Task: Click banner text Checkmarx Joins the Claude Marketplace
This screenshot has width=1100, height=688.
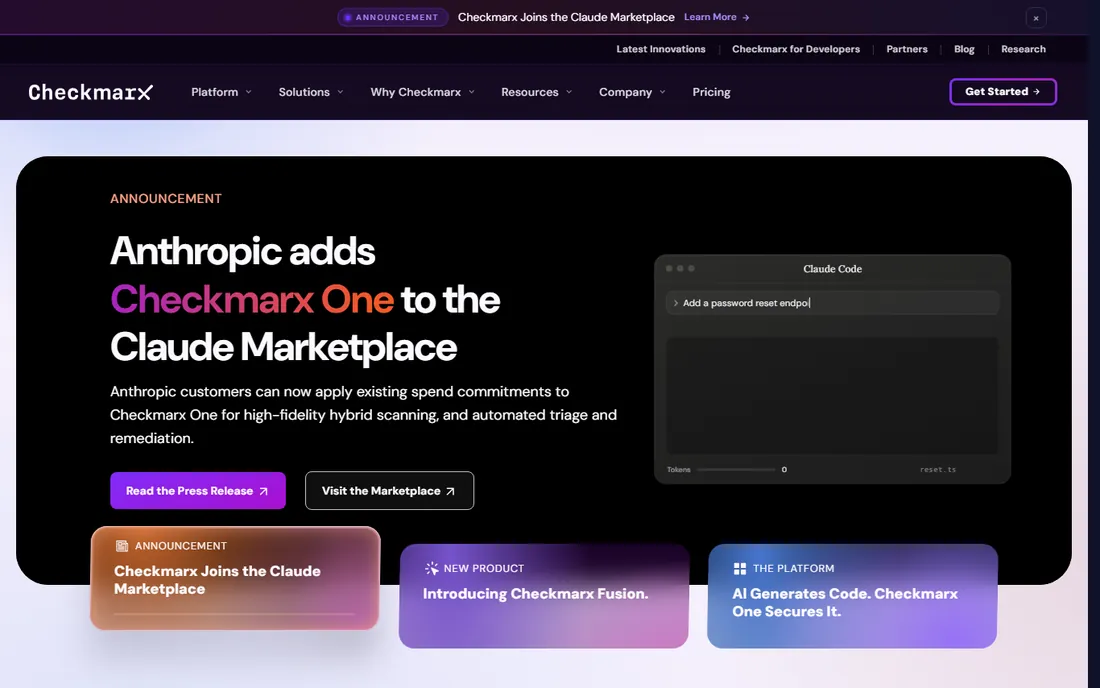Action: (566, 17)
